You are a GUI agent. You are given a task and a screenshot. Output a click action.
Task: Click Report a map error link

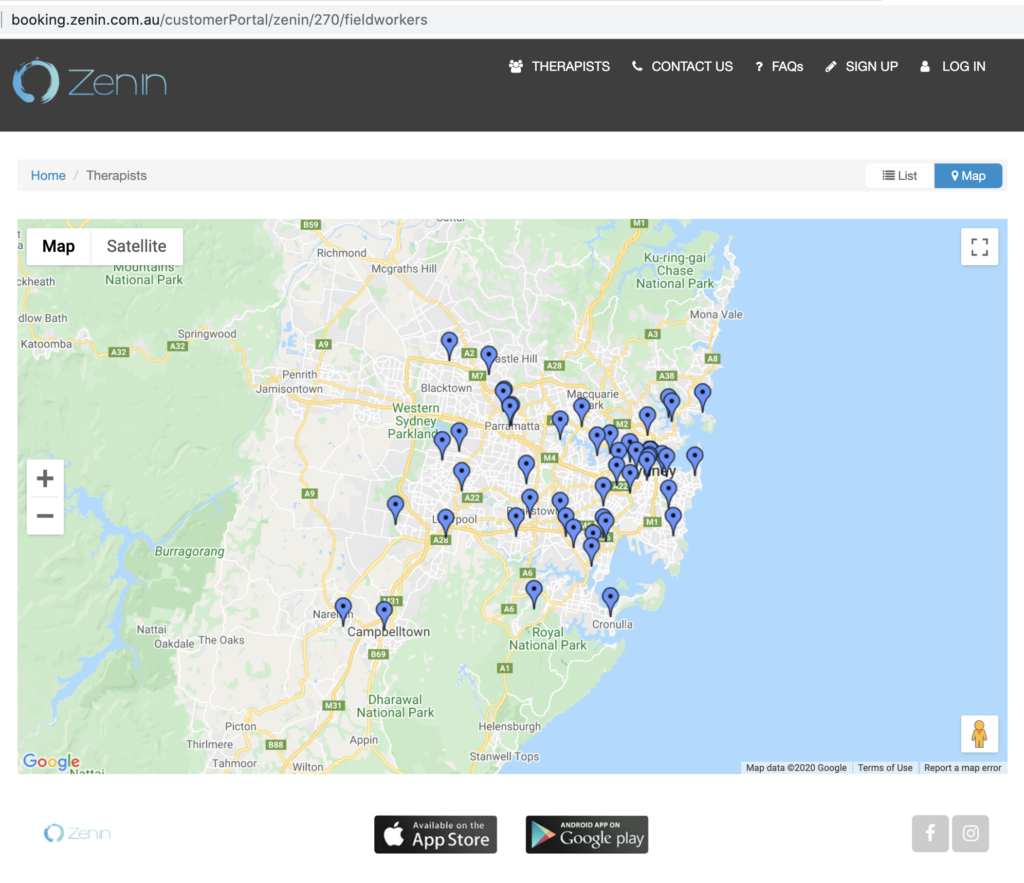962,768
